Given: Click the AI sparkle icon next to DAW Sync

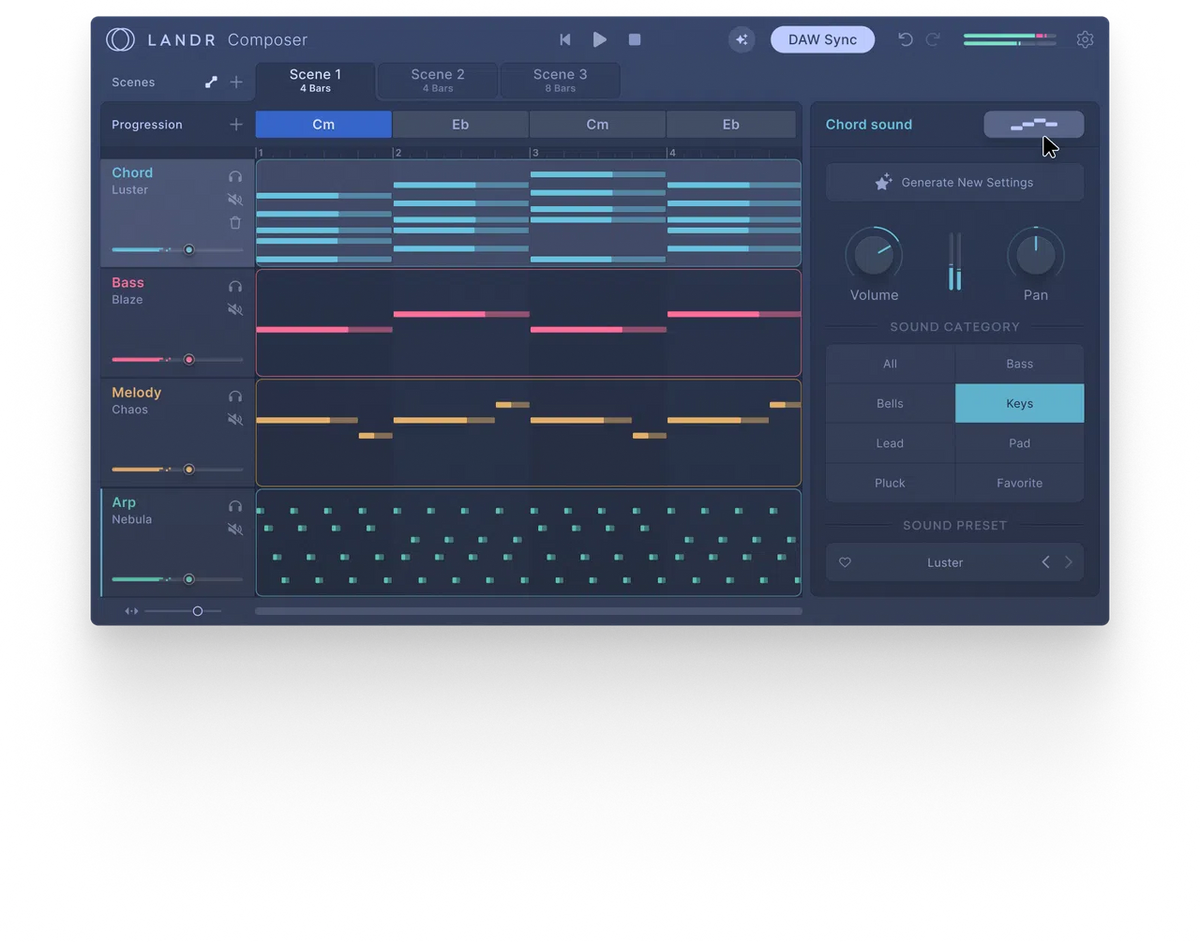Looking at the screenshot, I should pyautogui.click(x=741, y=40).
